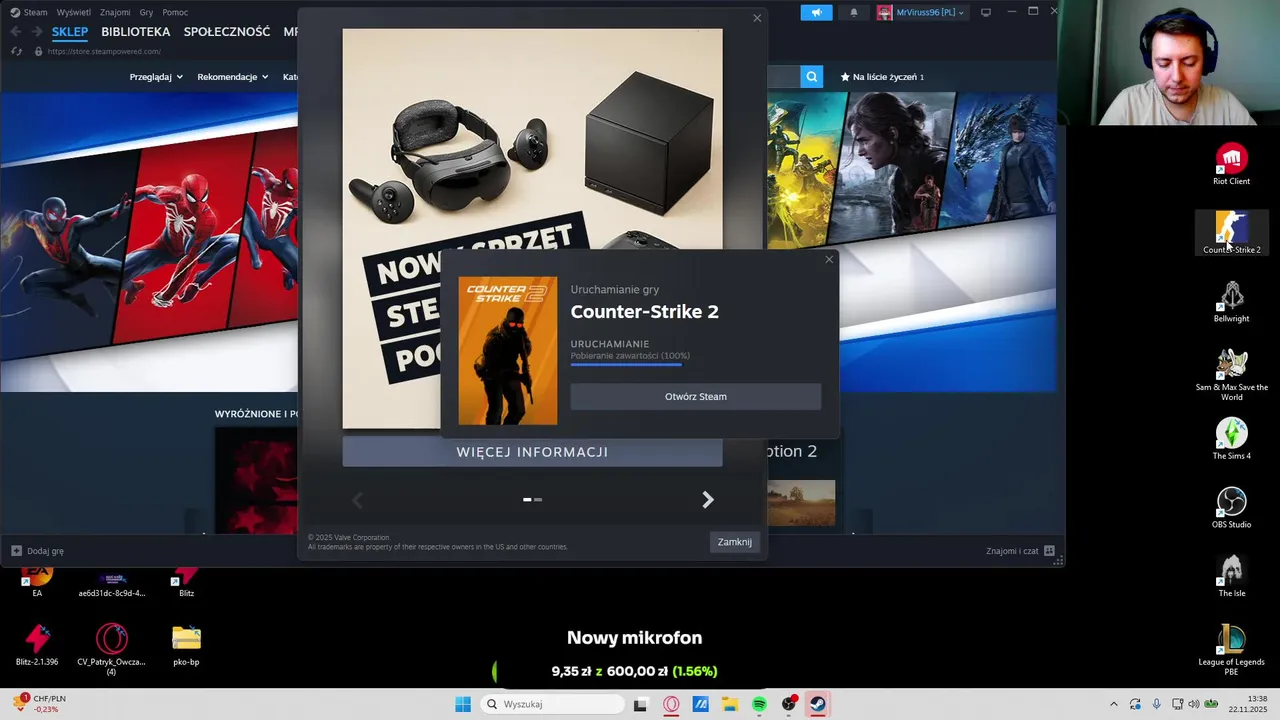Screen dimensions: 1280x720
Task: Open the Wyświetl menu
Action: coord(73,12)
